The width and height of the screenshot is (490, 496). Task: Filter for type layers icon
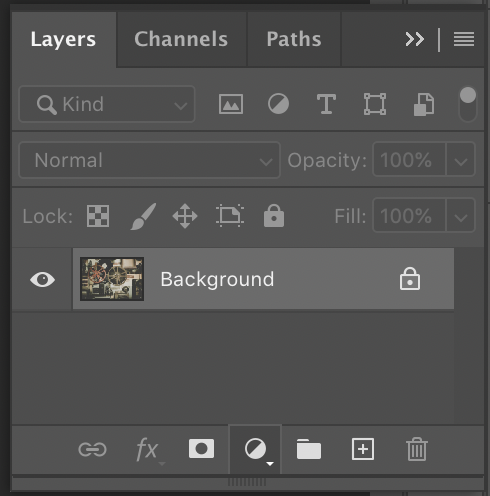coord(326,104)
